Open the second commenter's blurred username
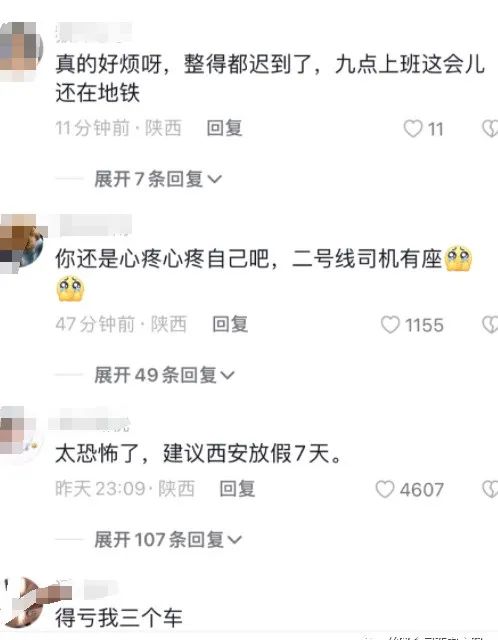The height and width of the screenshot is (640, 498). [96, 225]
